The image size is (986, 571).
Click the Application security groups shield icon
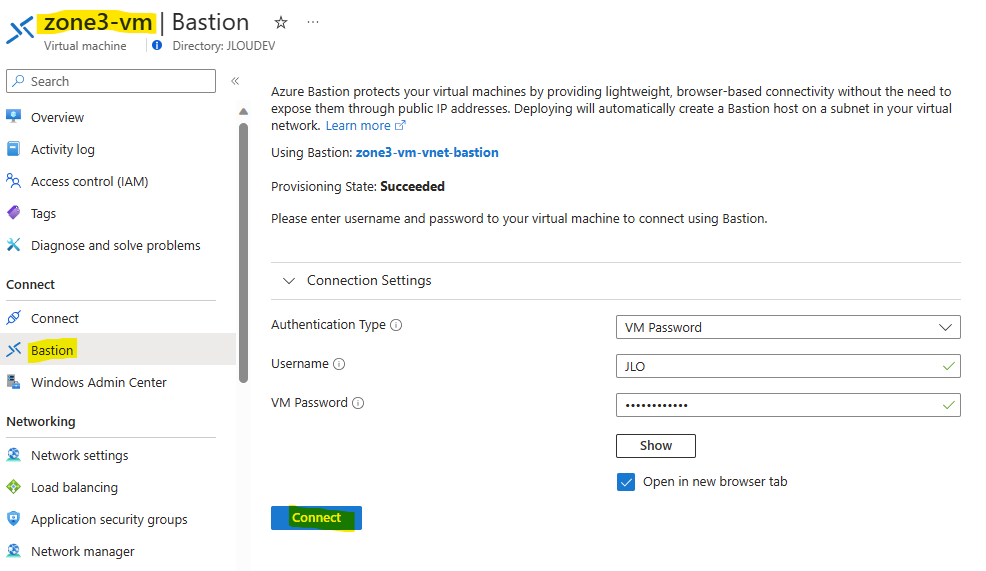13,519
